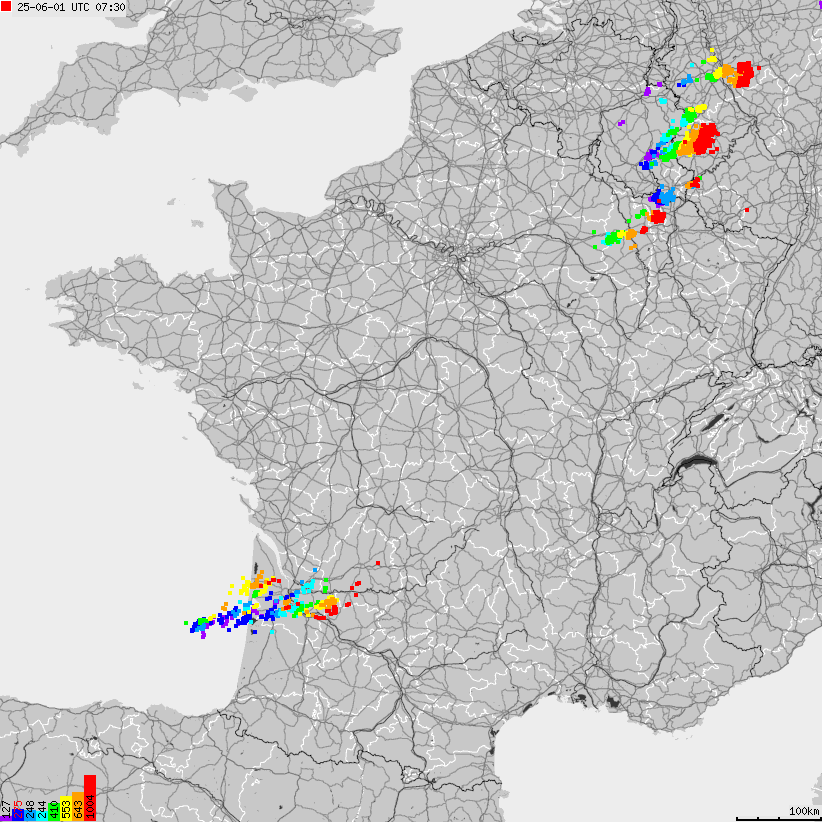Click the '100km' scale label
The height and width of the screenshot is (822, 822).
[x=804, y=811]
